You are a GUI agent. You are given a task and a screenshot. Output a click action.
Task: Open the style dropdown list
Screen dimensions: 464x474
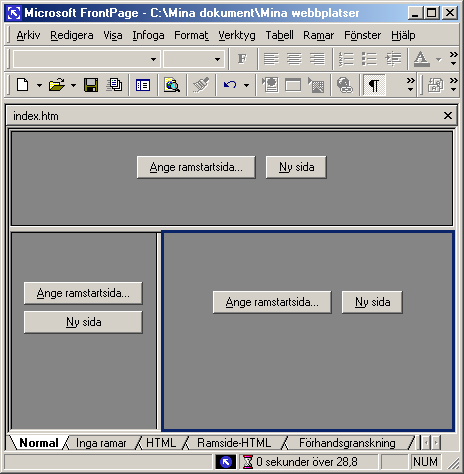[153, 59]
